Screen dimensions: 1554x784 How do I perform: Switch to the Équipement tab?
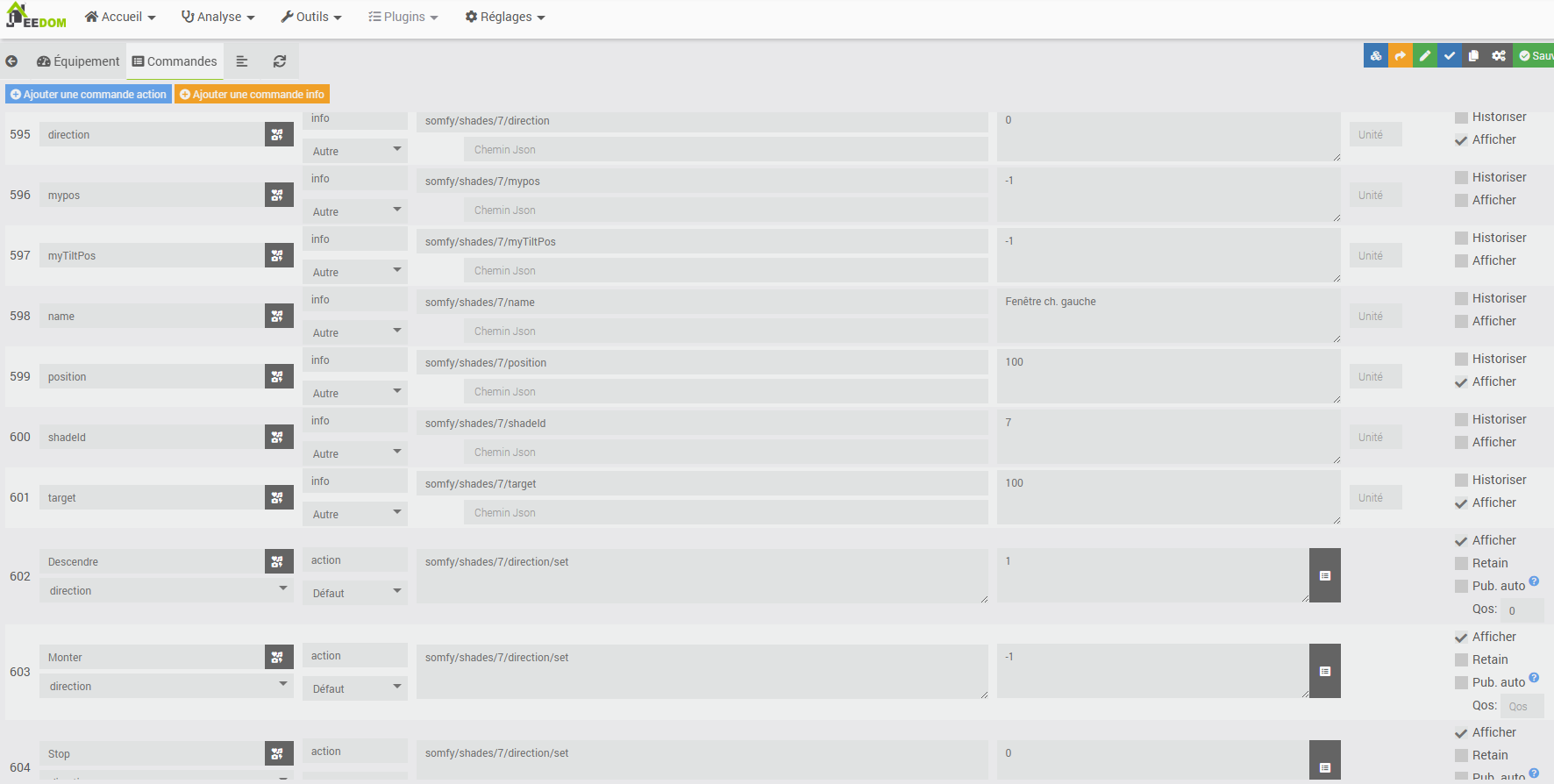click(x=78, y=61)
